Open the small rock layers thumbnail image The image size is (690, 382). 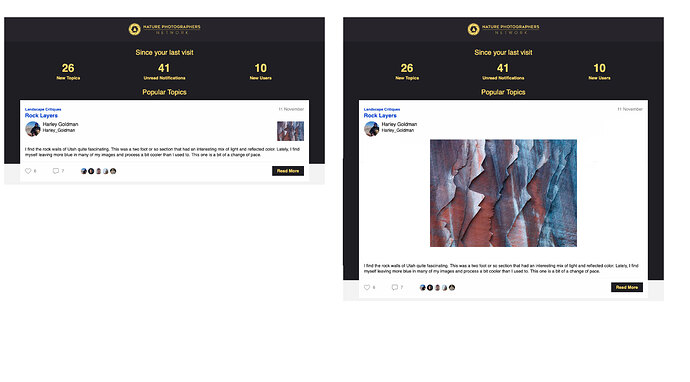[290, 131]
